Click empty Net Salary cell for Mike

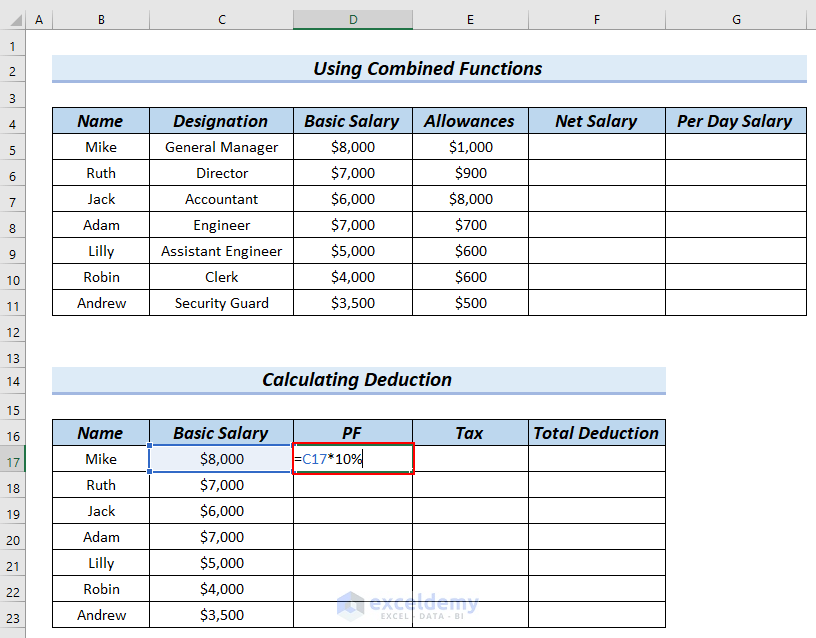click(x=597, y=147)
